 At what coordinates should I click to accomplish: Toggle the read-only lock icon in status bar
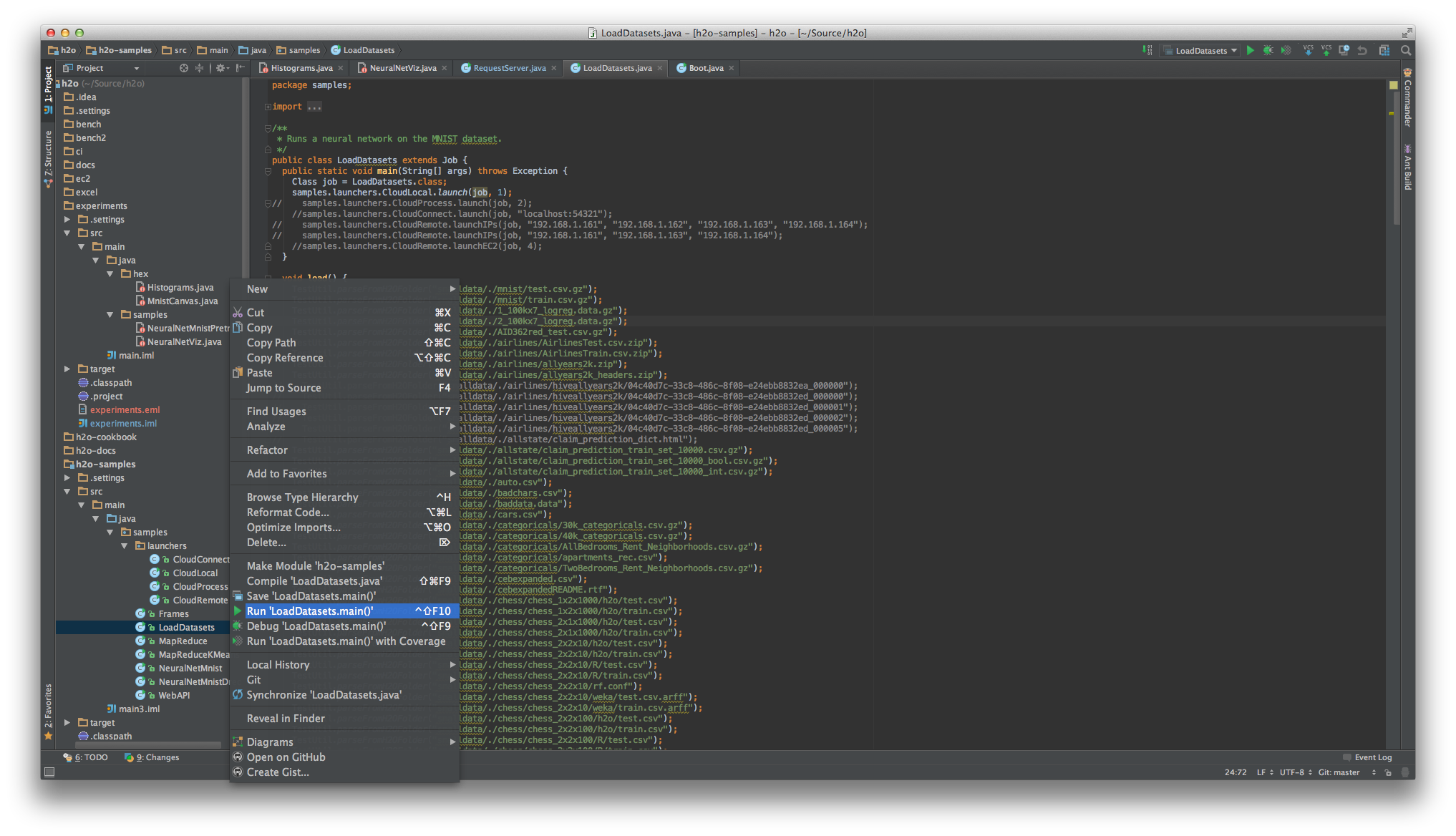tap(1388, 772)
